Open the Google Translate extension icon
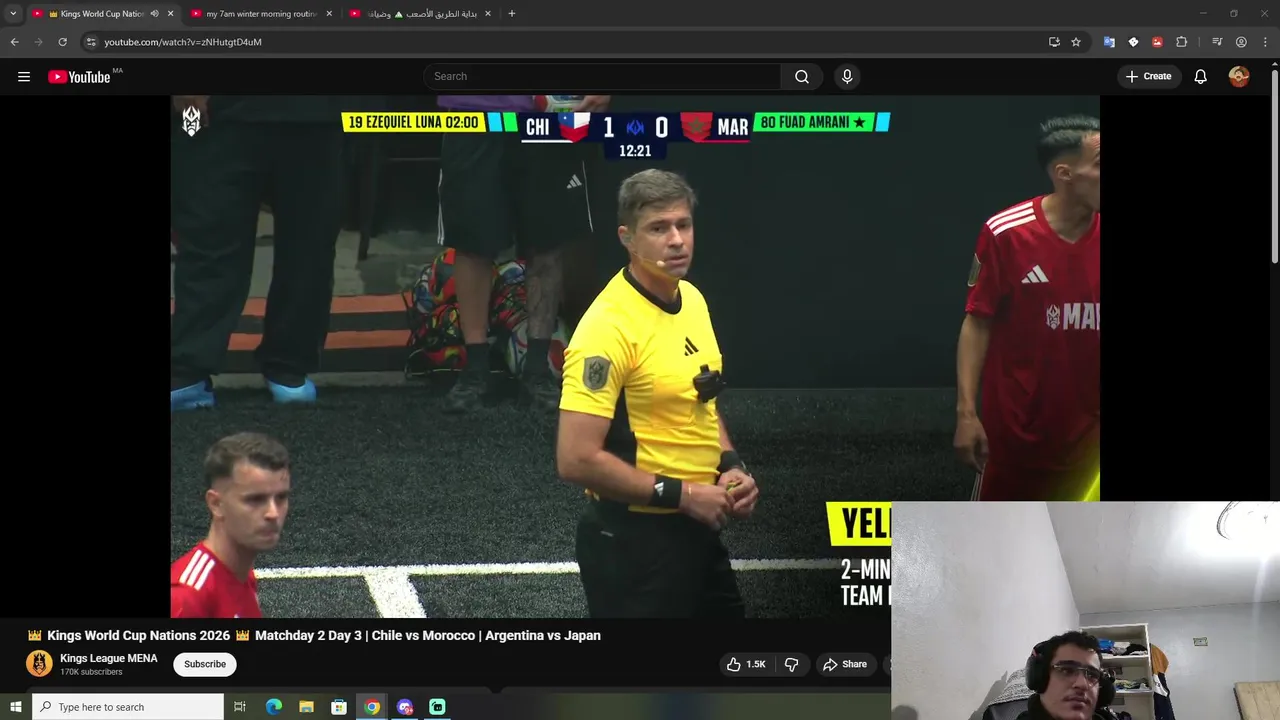The image size is (1280, 720). coord(1109,42)
